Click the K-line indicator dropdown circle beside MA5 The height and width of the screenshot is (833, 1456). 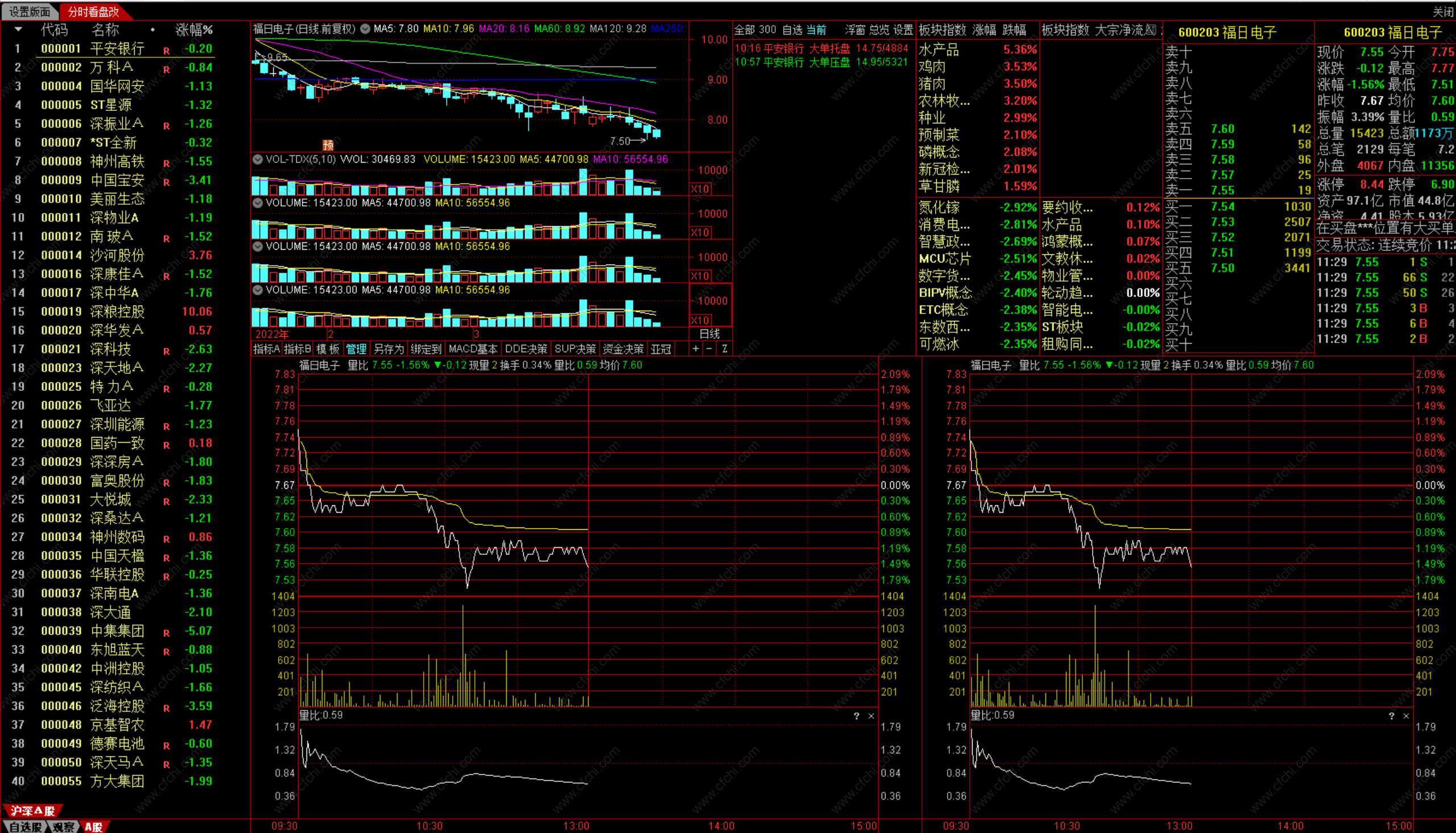pos(365,28)
